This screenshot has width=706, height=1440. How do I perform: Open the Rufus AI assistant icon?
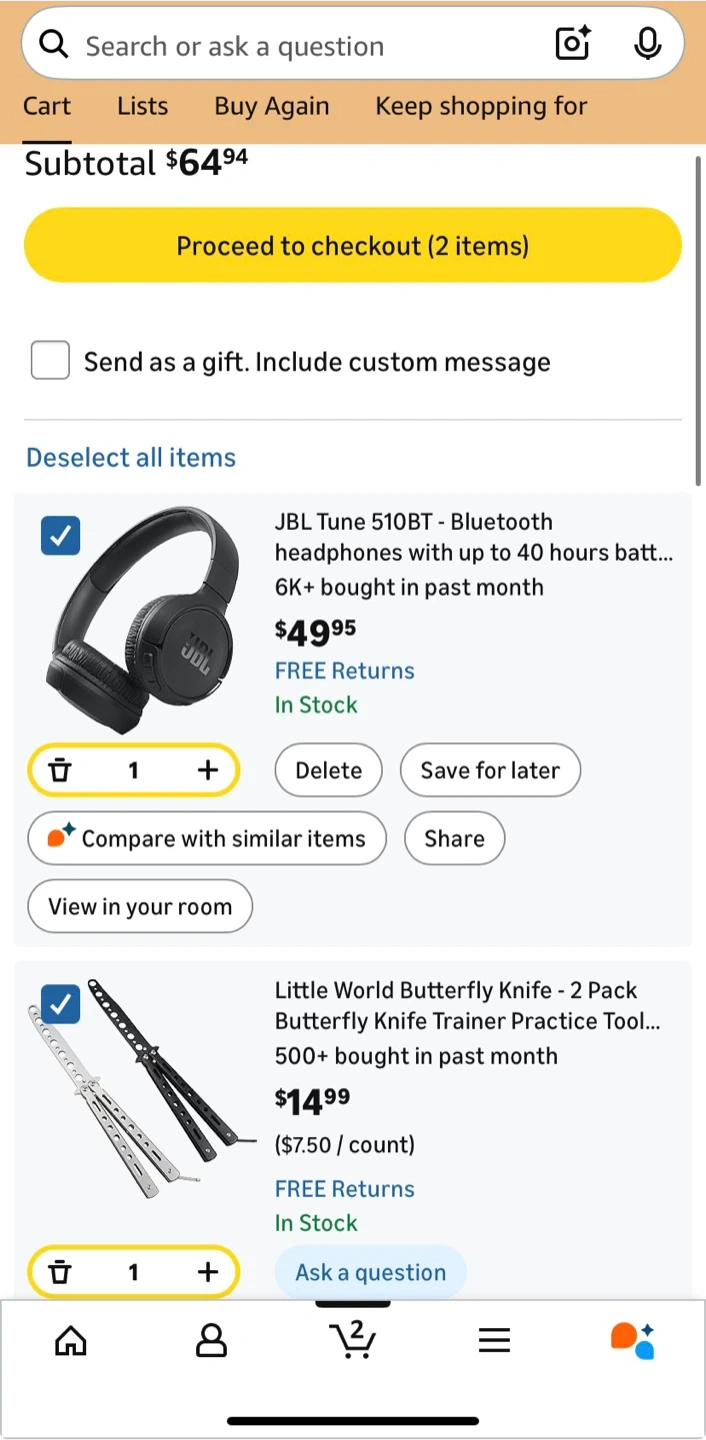click(x=633, y=1341)
